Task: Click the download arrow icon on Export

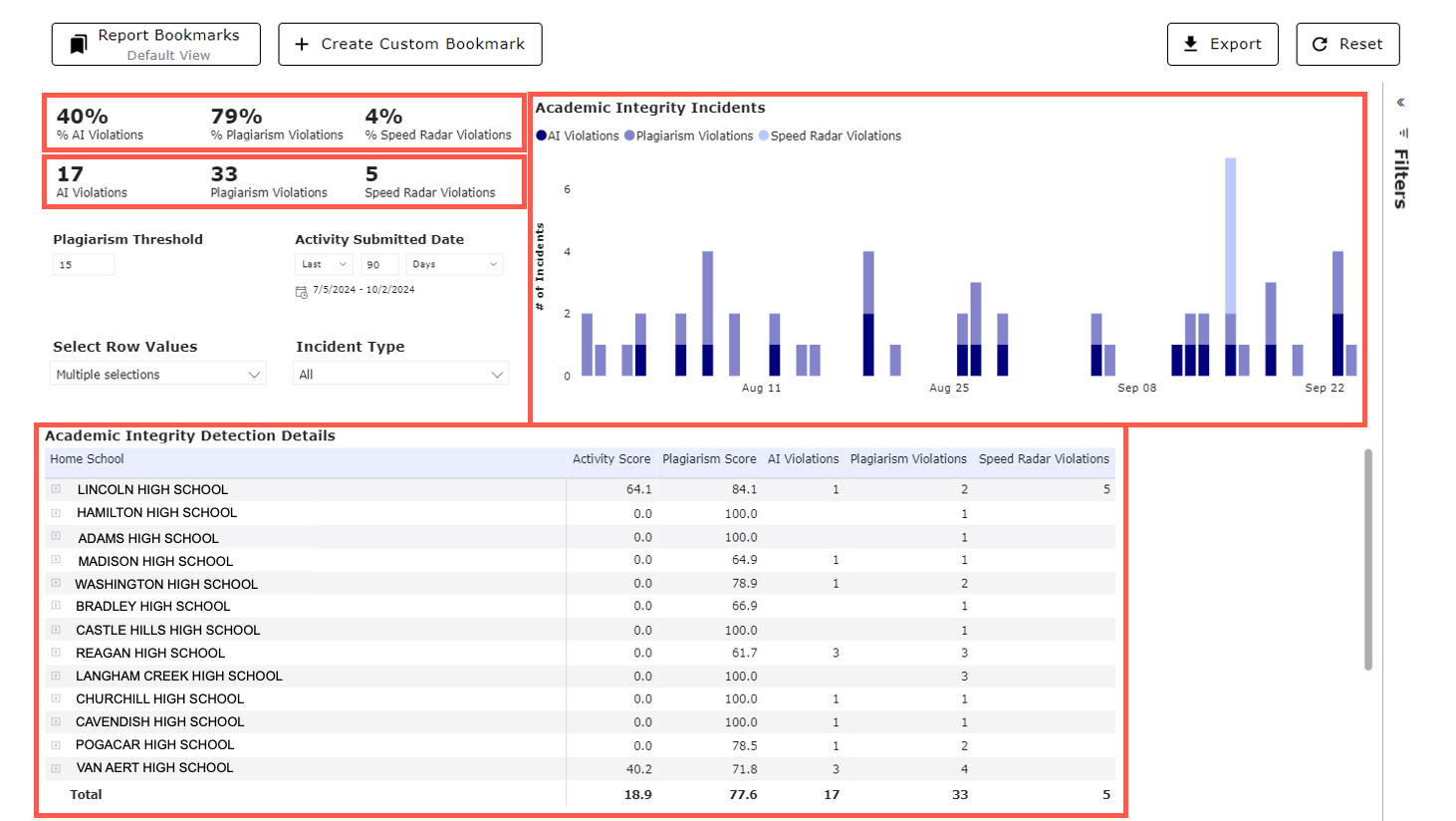Action: 1190,44
